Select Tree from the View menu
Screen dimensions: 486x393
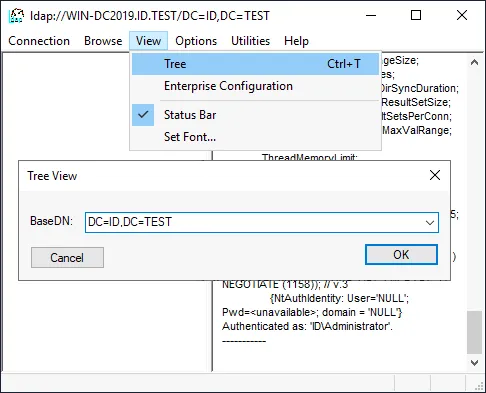[x=255, y=64]
